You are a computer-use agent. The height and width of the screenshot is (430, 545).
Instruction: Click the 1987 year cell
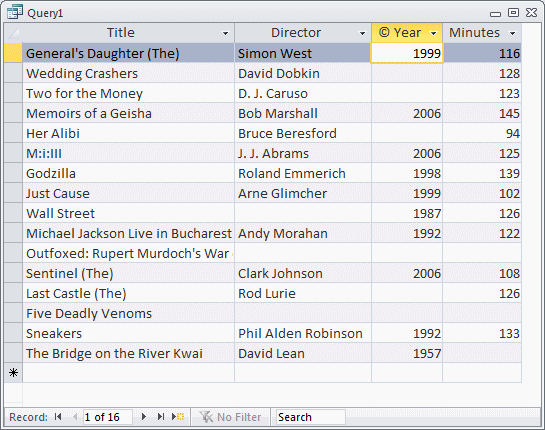click(x=407, y=213)
